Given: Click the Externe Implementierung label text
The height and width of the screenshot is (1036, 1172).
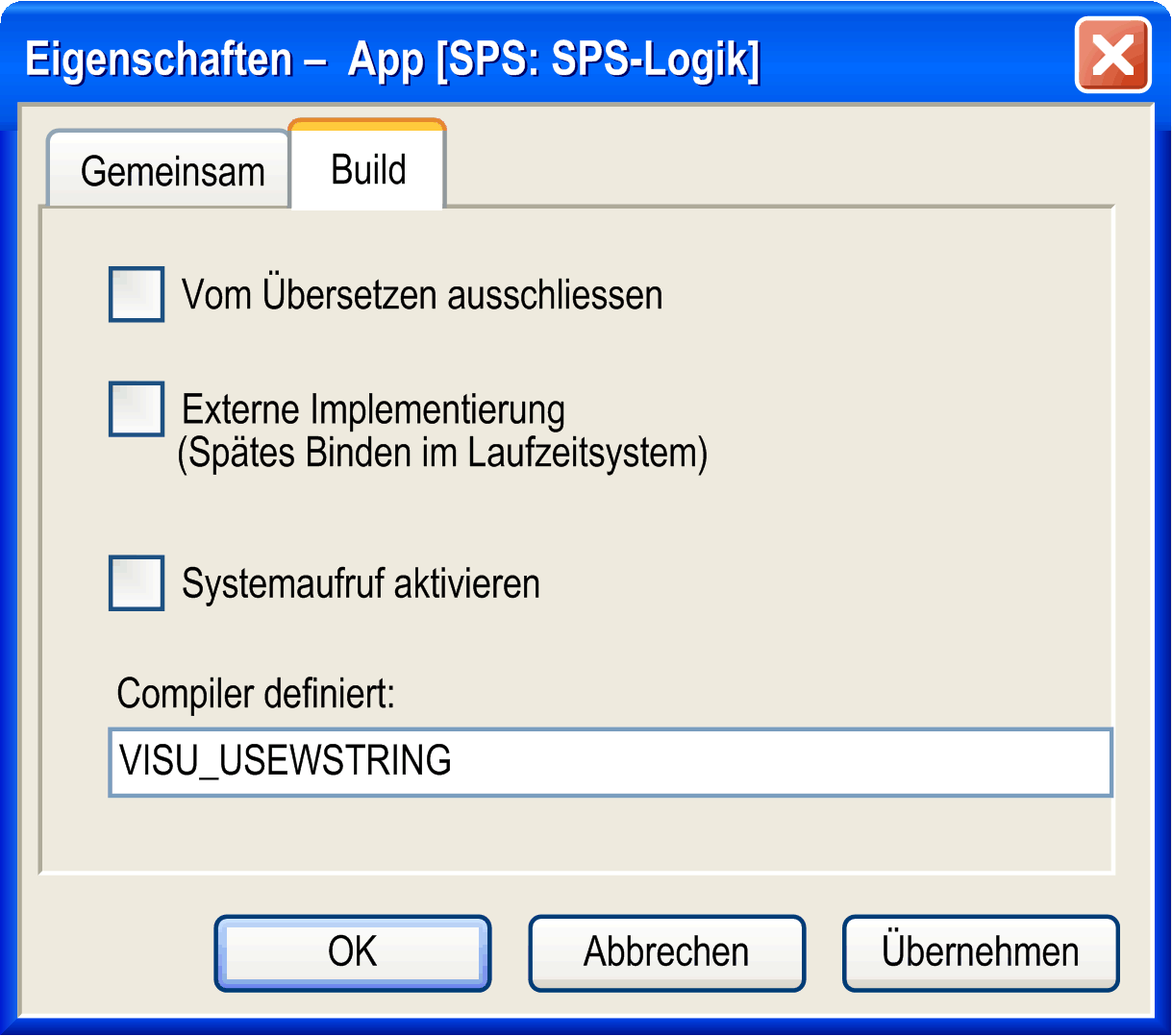Looking at the screenshot, I should click(x=373, y=410).
